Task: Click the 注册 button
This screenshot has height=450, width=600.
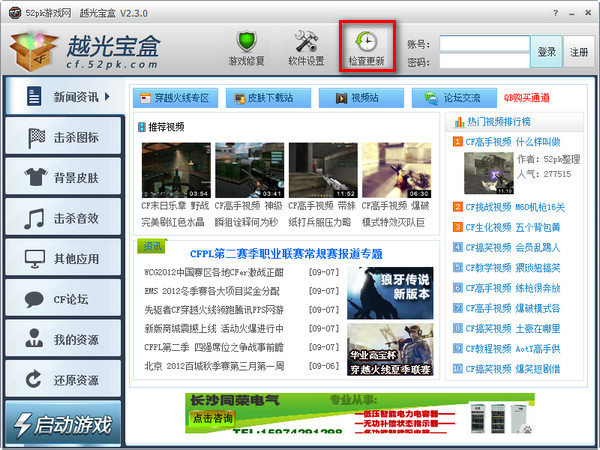Action: coord(579,52)
